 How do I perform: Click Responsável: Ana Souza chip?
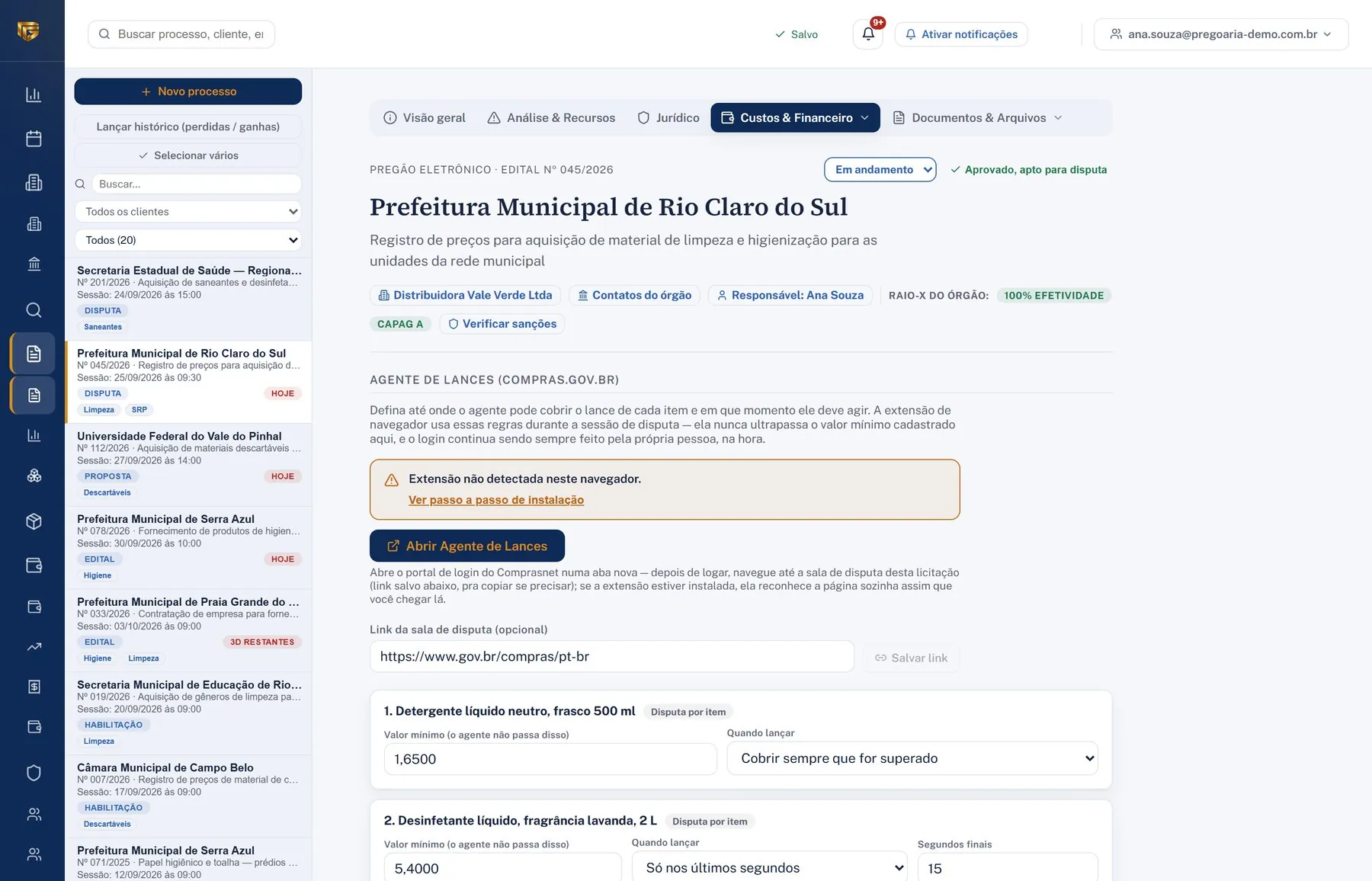[x=790, y=295]
